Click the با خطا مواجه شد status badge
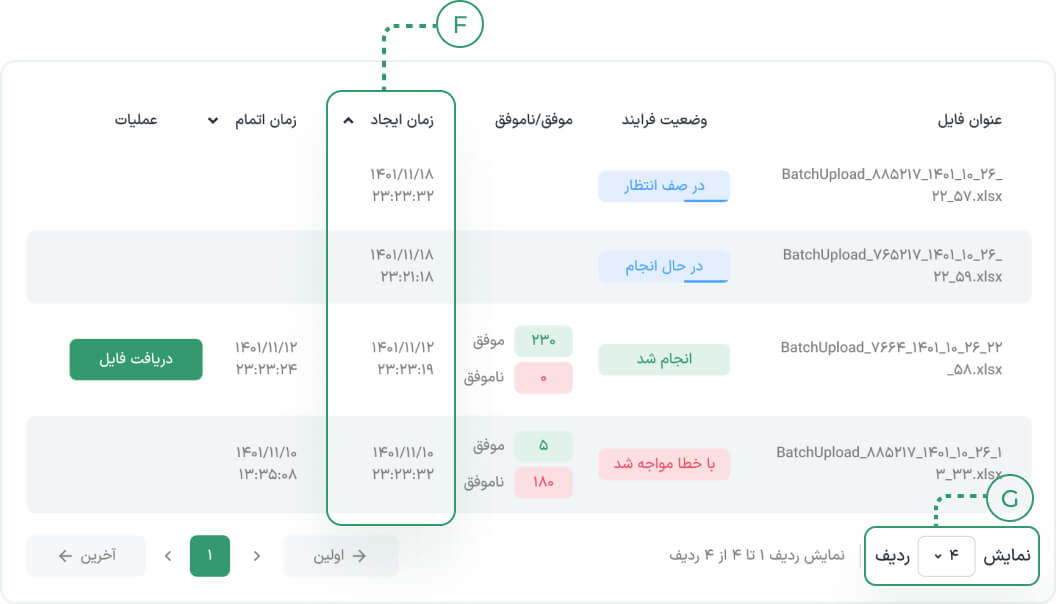This screenshot has width=1056, height=604. pyautogui.click(x=664, y=464)
